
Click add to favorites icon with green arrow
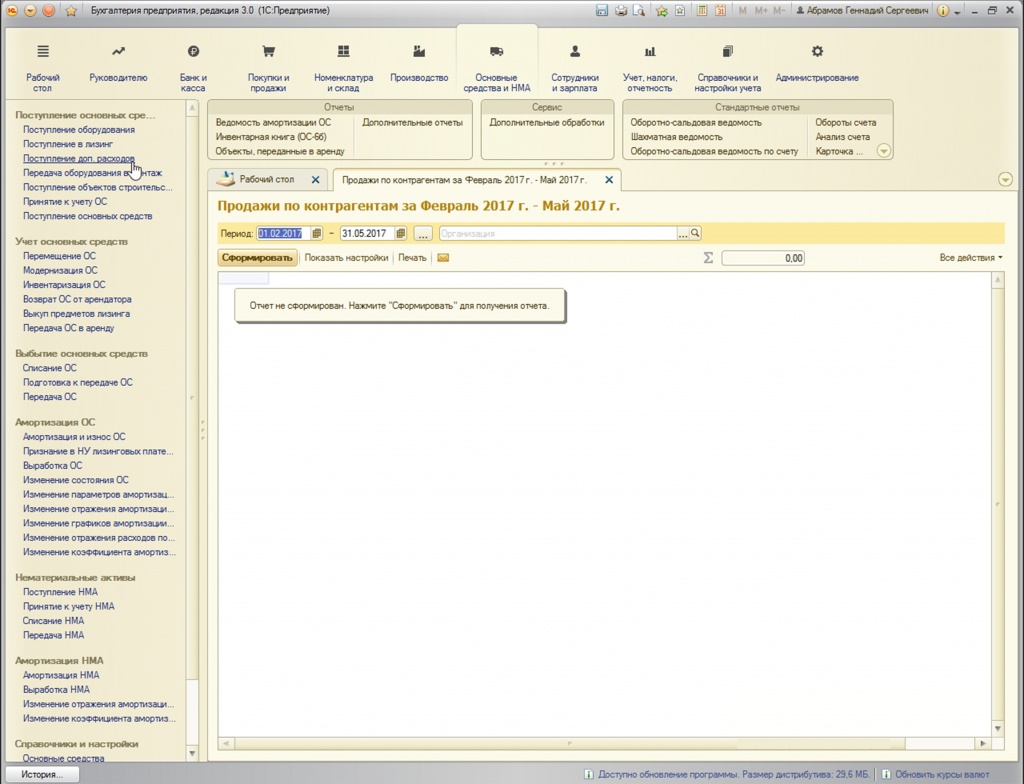(662, 10)
